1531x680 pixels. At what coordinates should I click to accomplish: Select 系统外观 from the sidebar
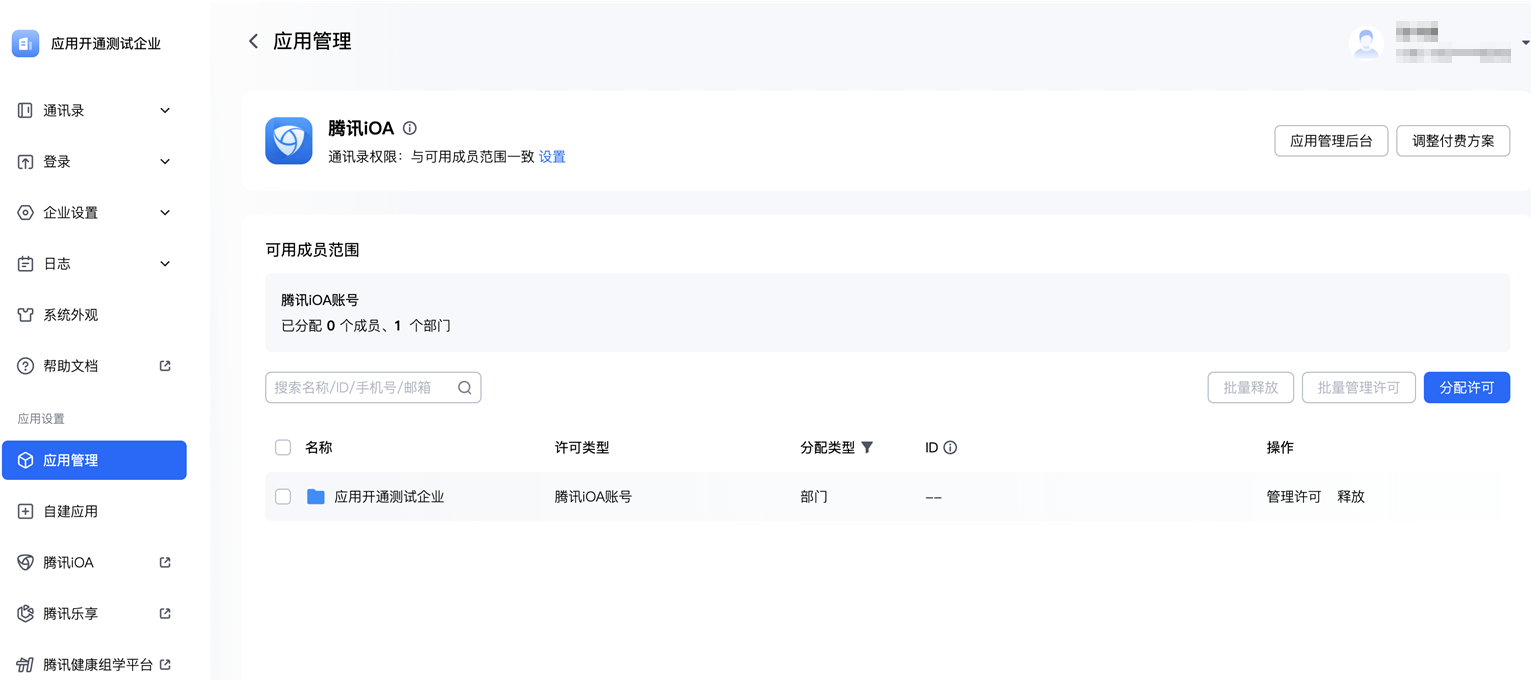coord(70,315)
